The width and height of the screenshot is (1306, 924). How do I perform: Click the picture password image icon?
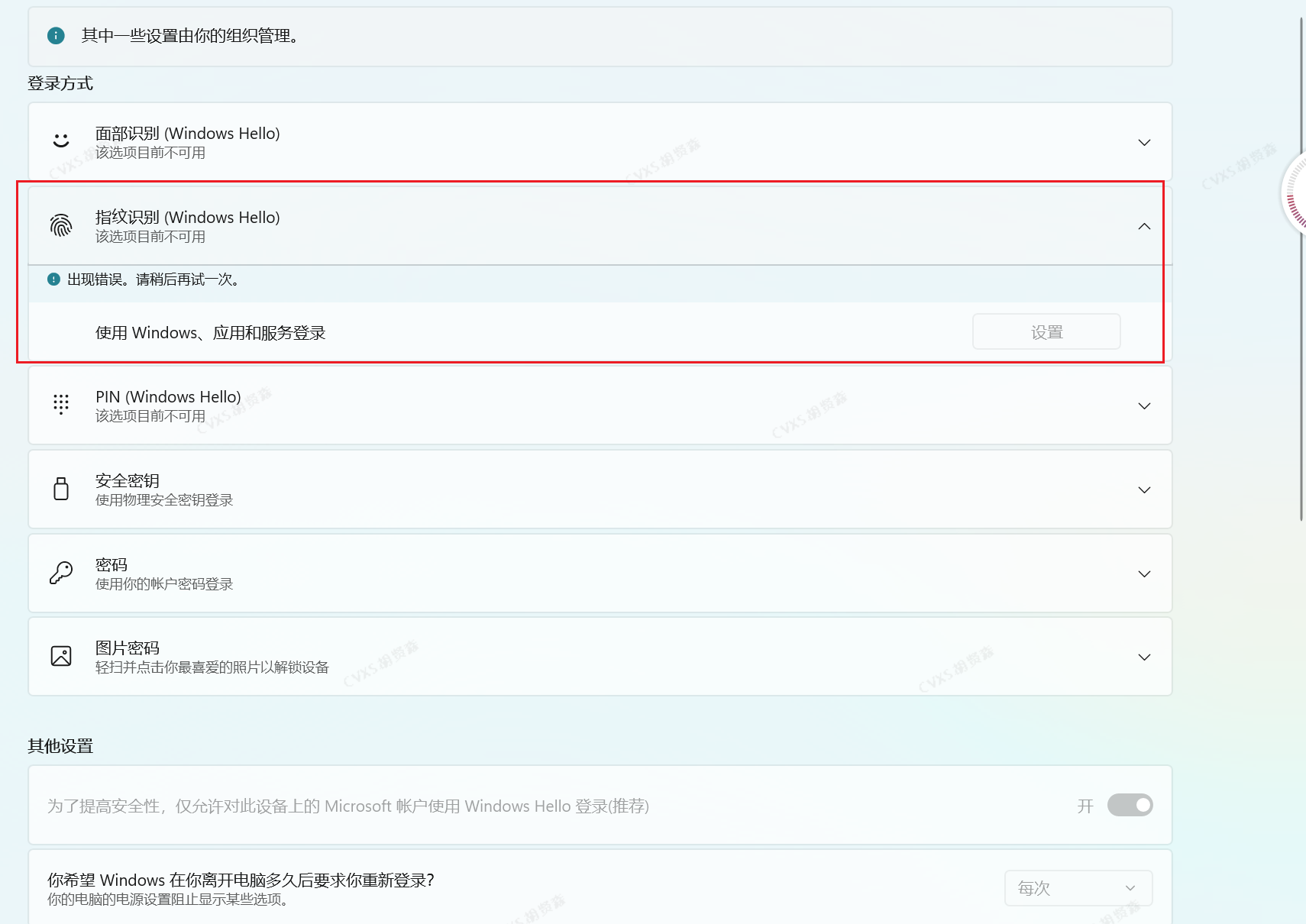click(x=61, y=656)
